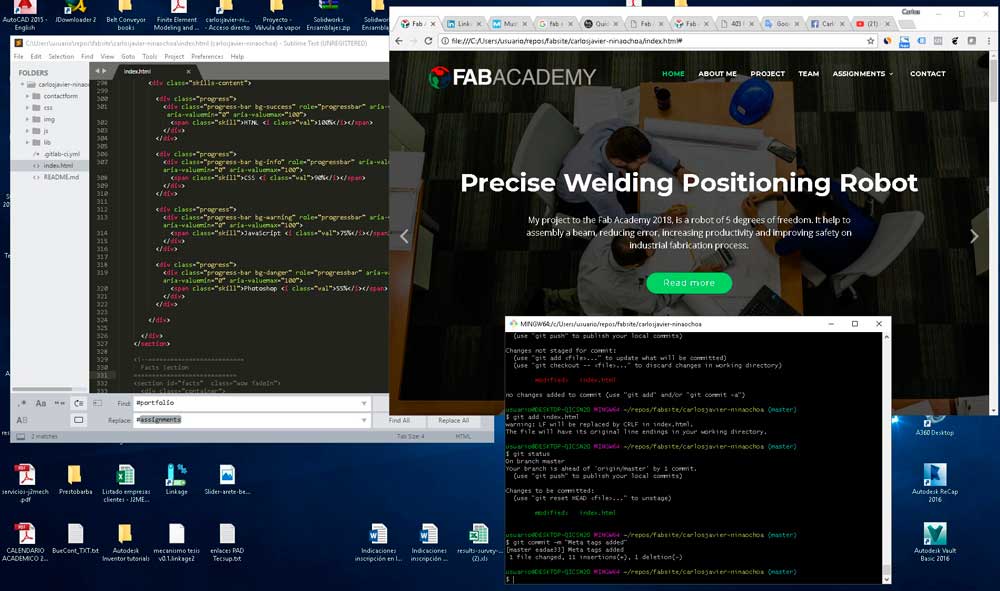Expand the ASSIGNMENTS dropdown on the website
Screen dimensions: 1000x591
tap(862, 74)
